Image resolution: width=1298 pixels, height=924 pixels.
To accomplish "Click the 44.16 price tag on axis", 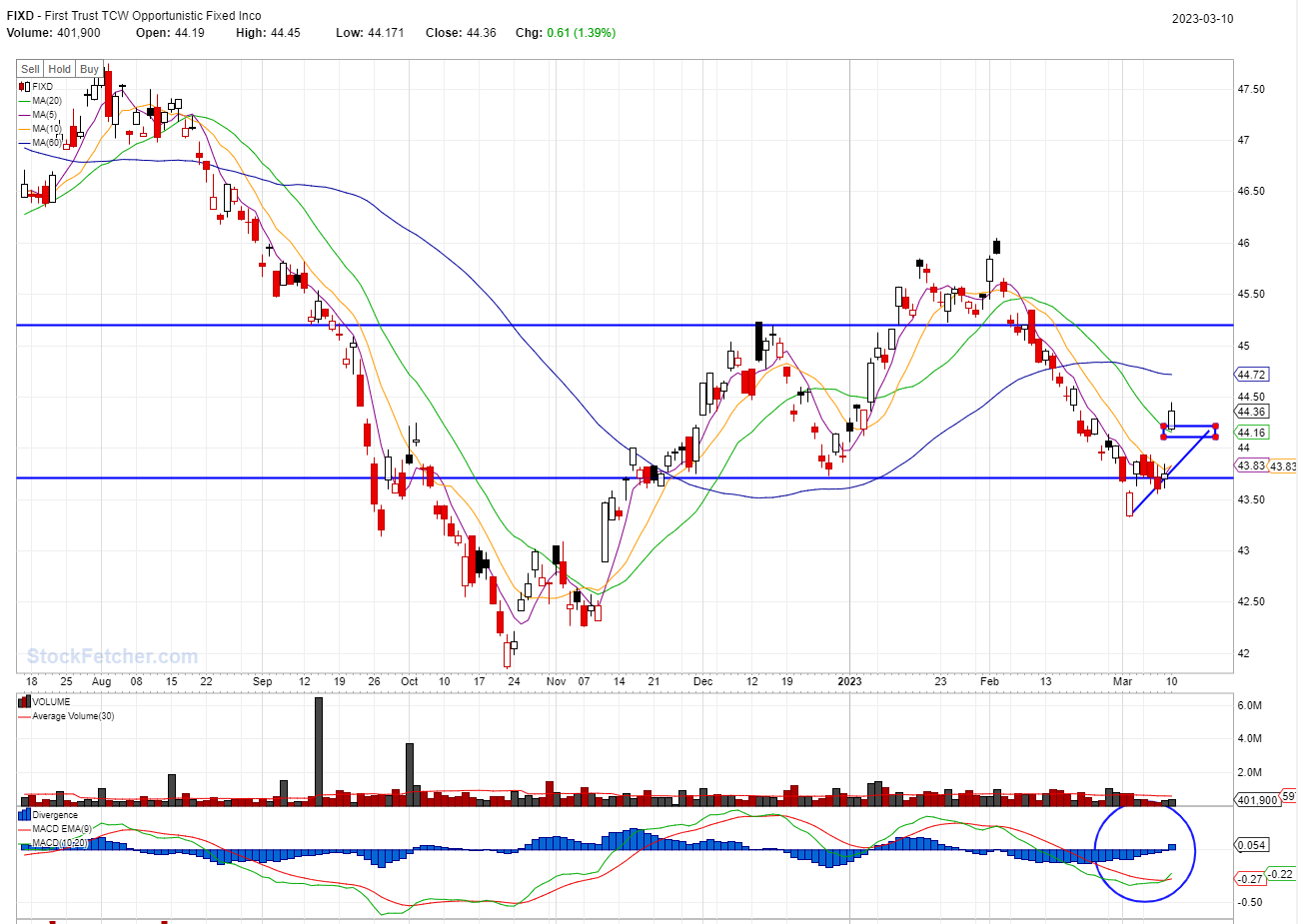I will click(1252, 433).
